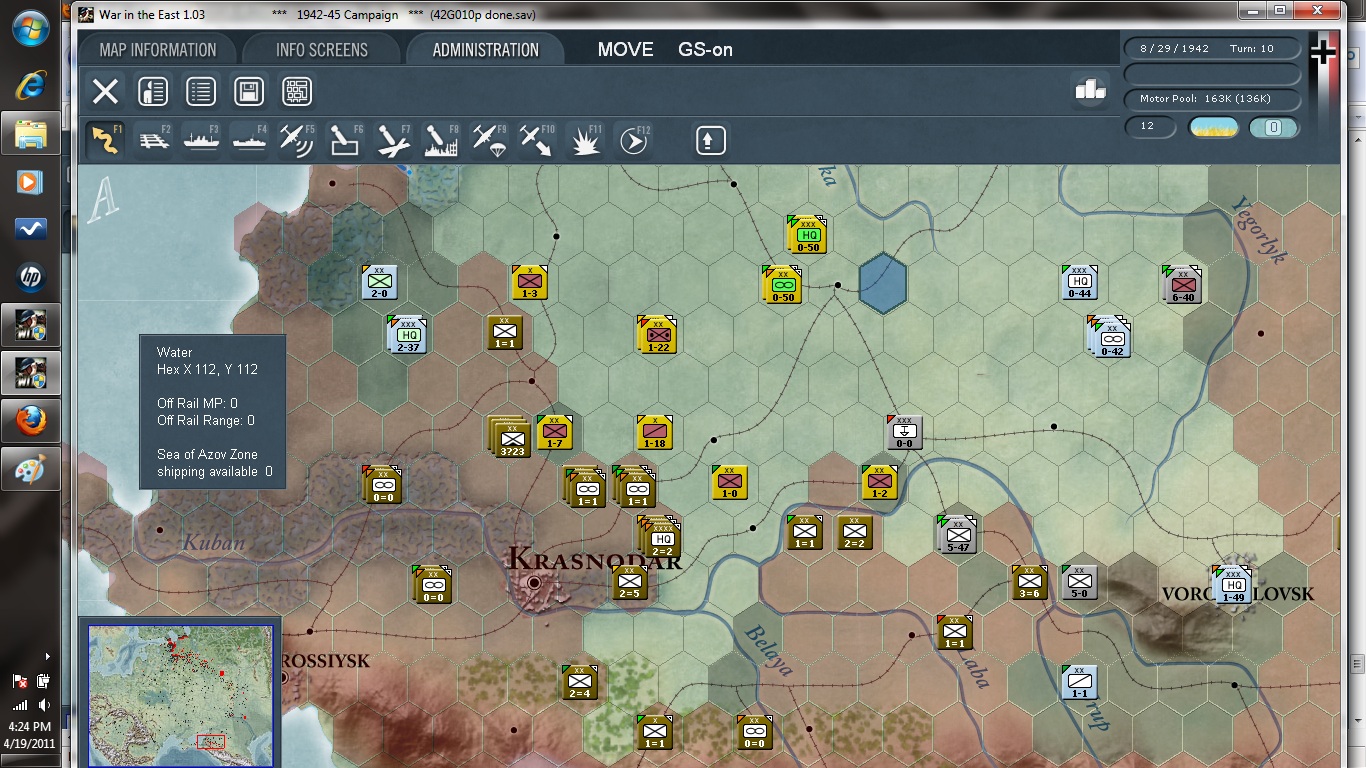The image size is (1366, 768).
Task: Select the light blue counter 1-1
Action: 1080,682
